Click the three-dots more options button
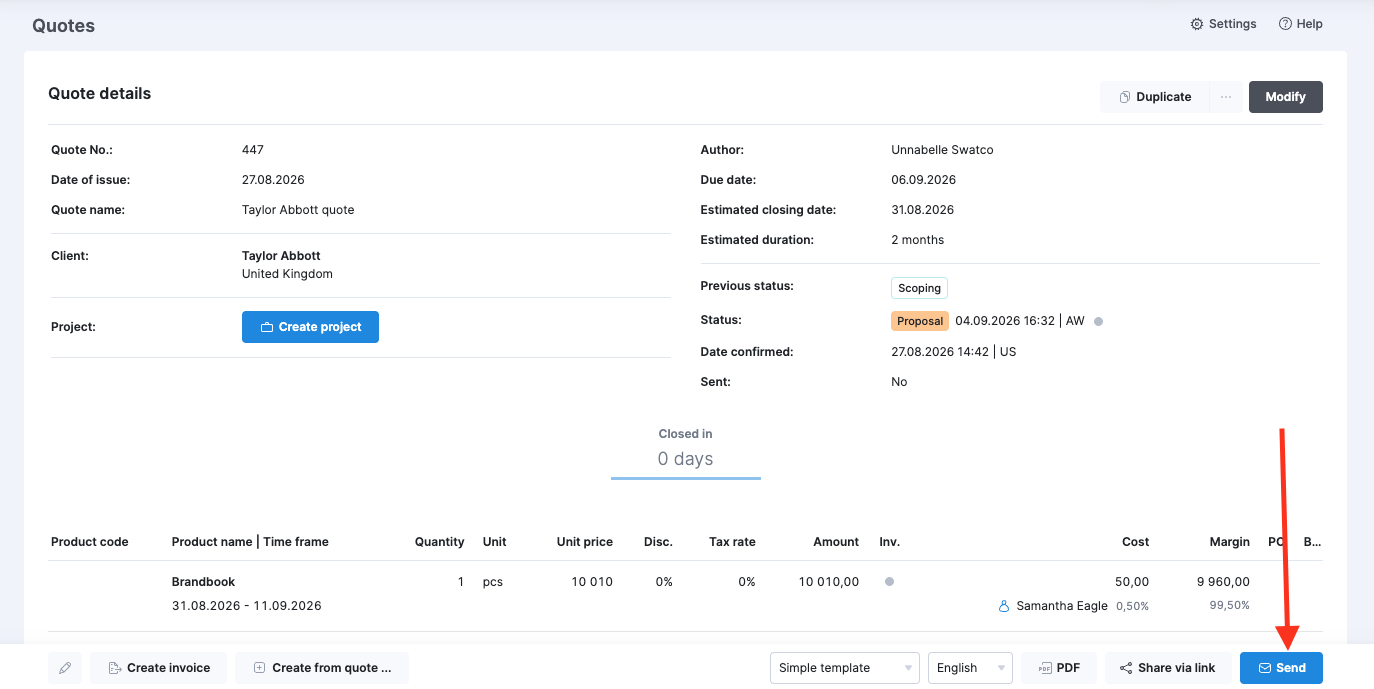 pyautogui.click(x=1226, y=97)
